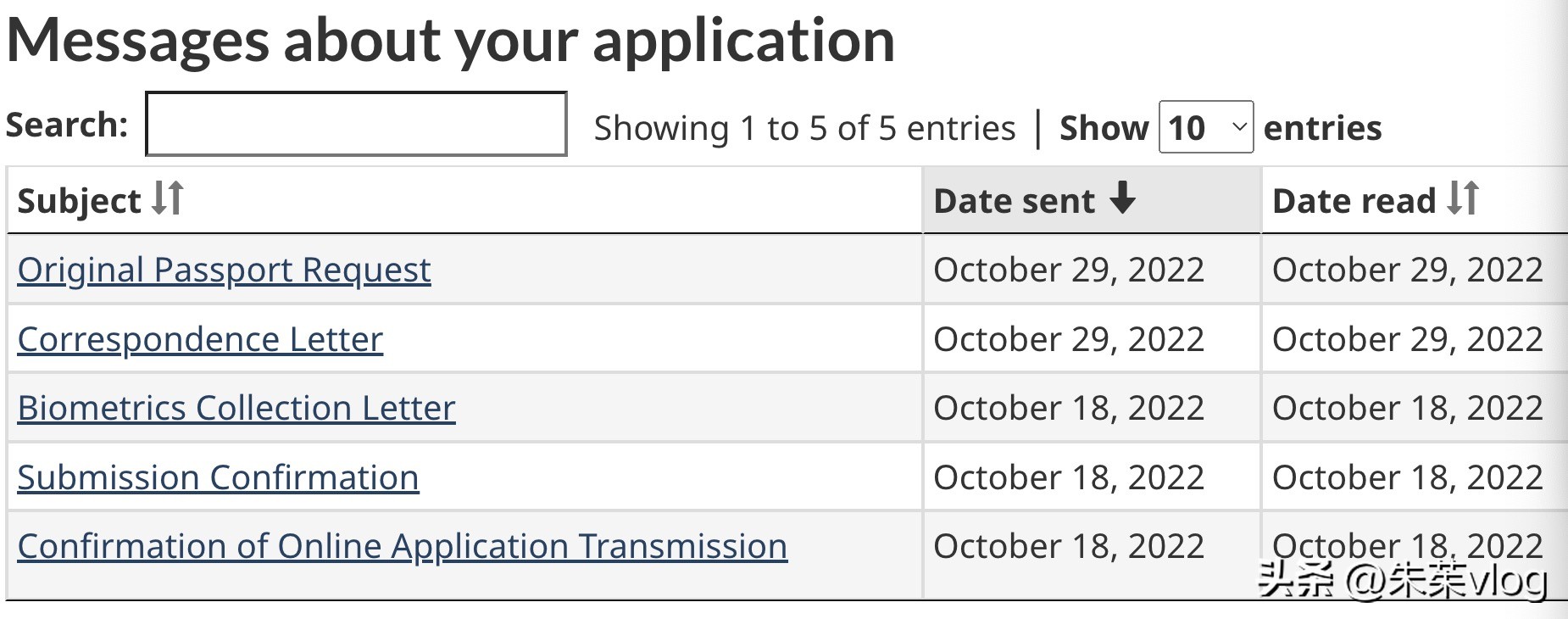Click inside the Search text box
1568x619 pixels.
356,125
